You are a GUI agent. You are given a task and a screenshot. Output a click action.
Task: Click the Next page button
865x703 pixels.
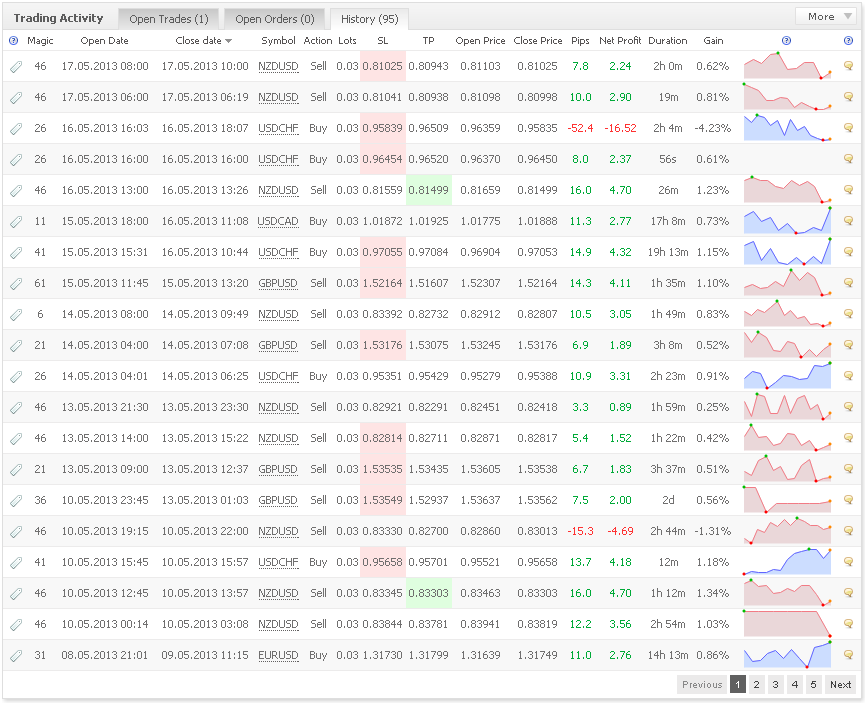point(841,684)
